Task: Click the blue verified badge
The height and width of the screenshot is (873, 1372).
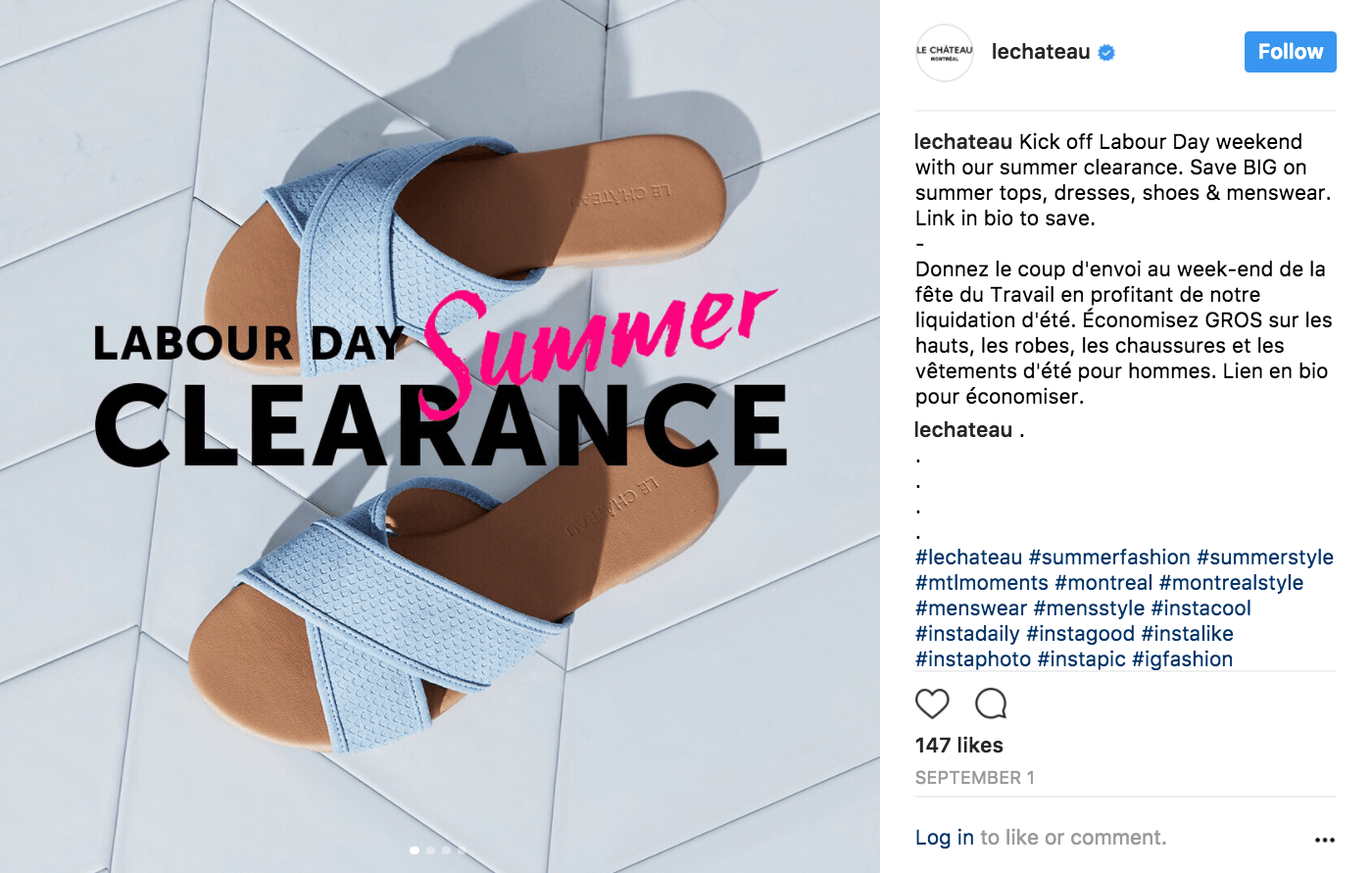Action: tap(1106, 53)
